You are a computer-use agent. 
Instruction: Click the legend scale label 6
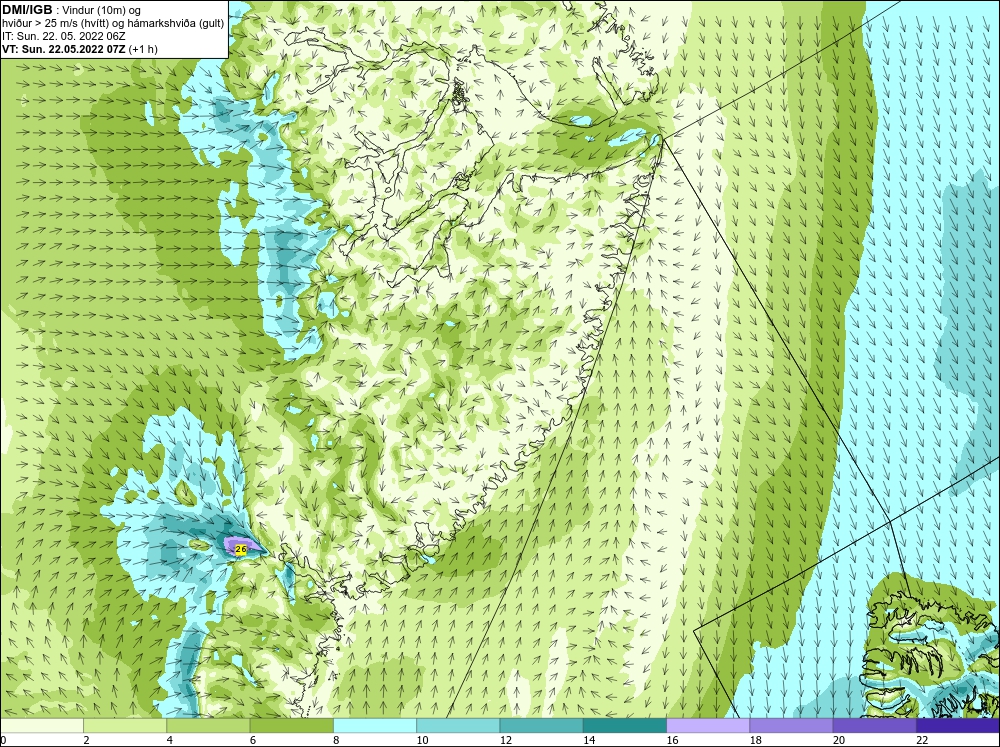point(253,740)
